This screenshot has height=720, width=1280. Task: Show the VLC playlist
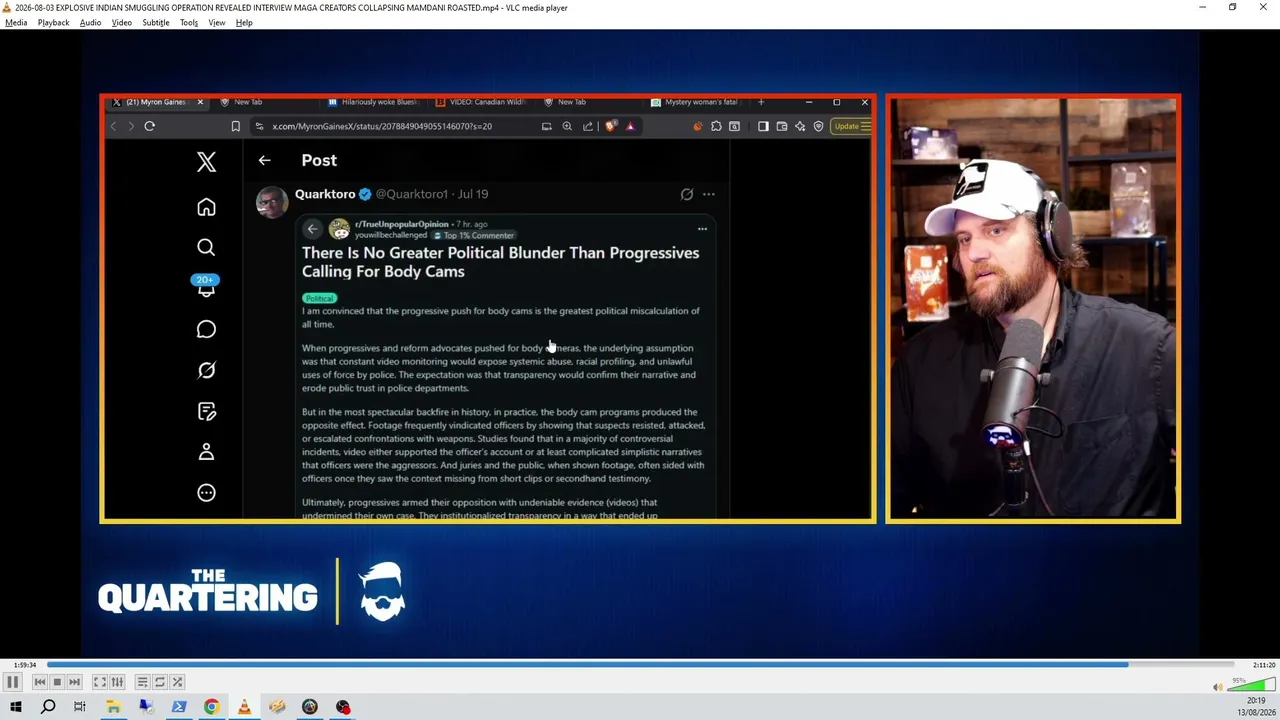pos(142,682)
